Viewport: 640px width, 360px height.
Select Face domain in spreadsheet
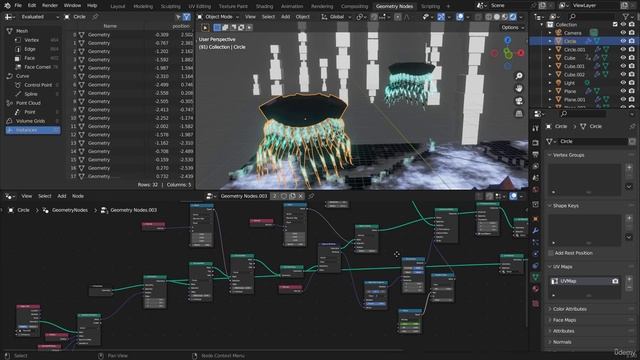(x=29, y=58)
